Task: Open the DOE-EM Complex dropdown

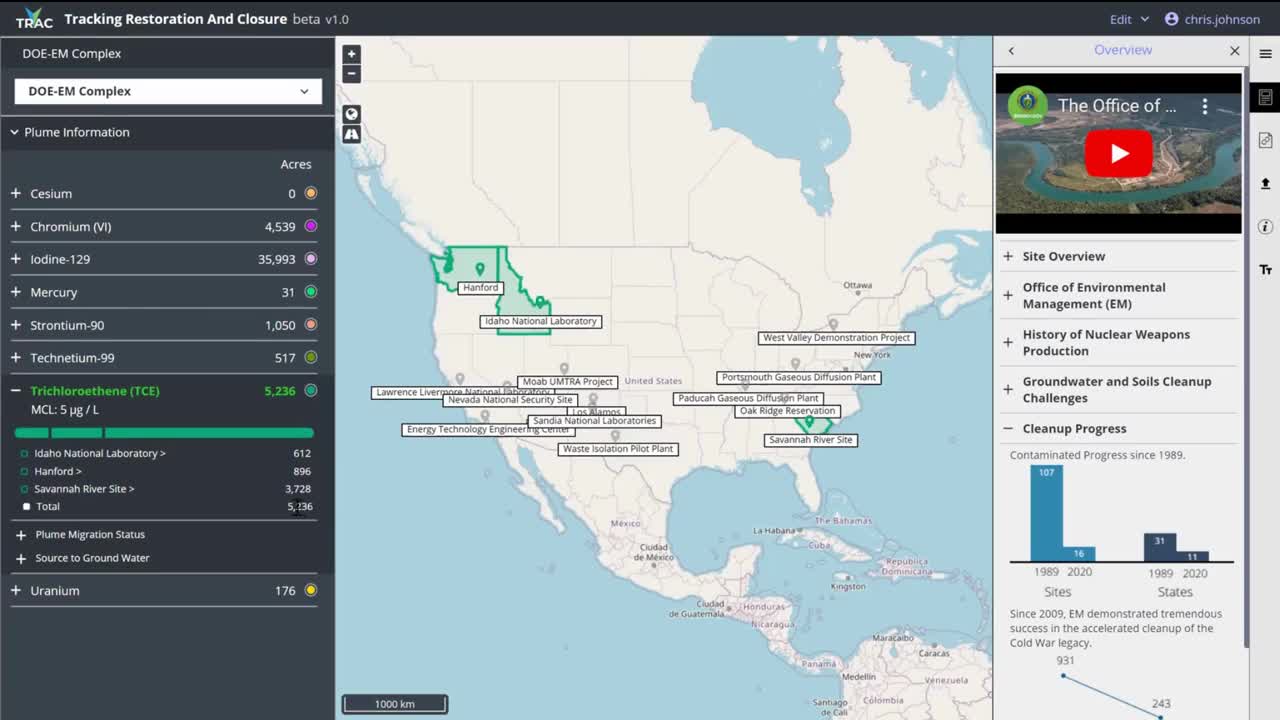Action: point(168,91)
